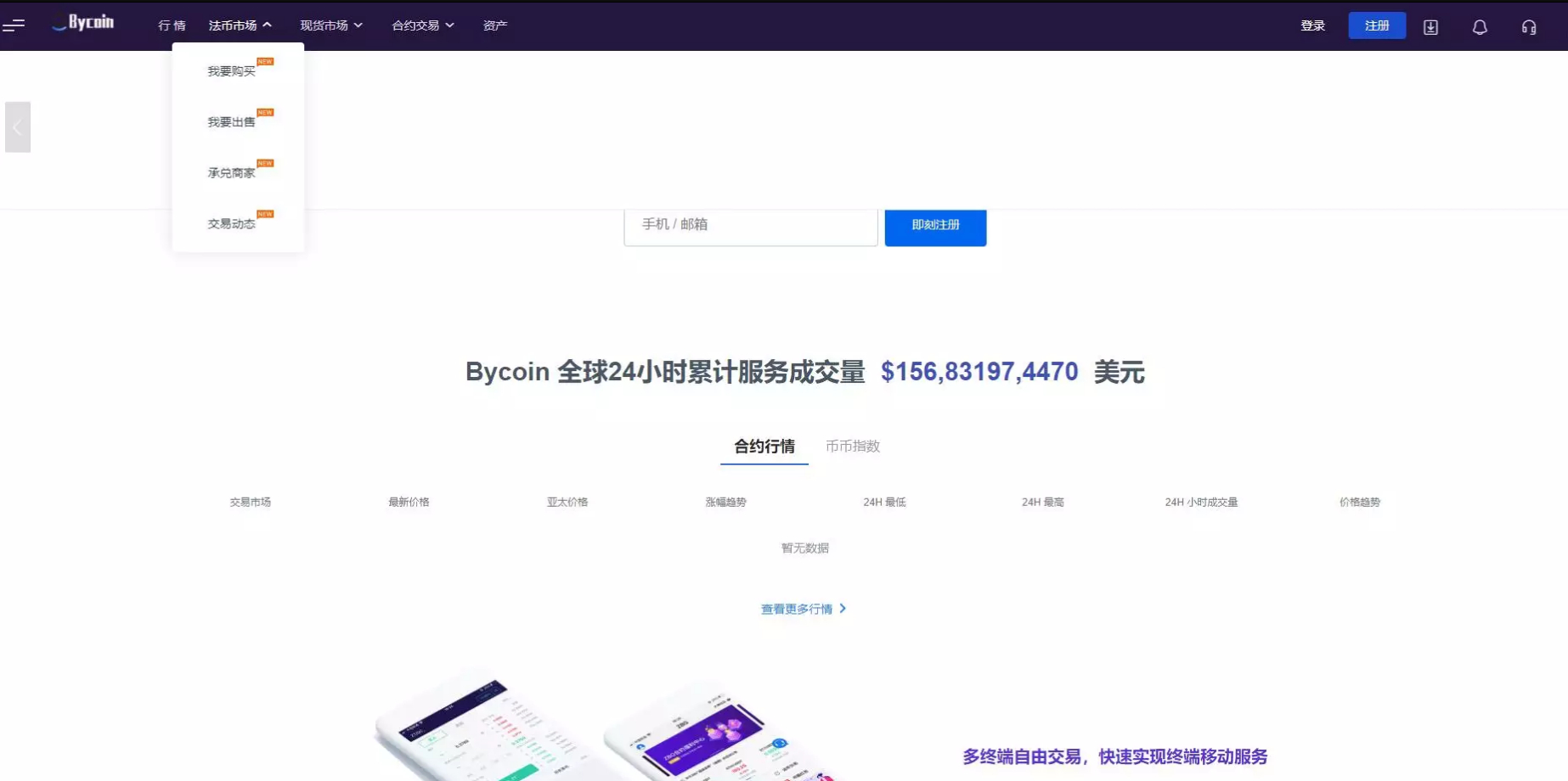This screenshot has width=1568, height=781.
Task: Collapse the 法币市场 dropdown
Action: [240, 25]
